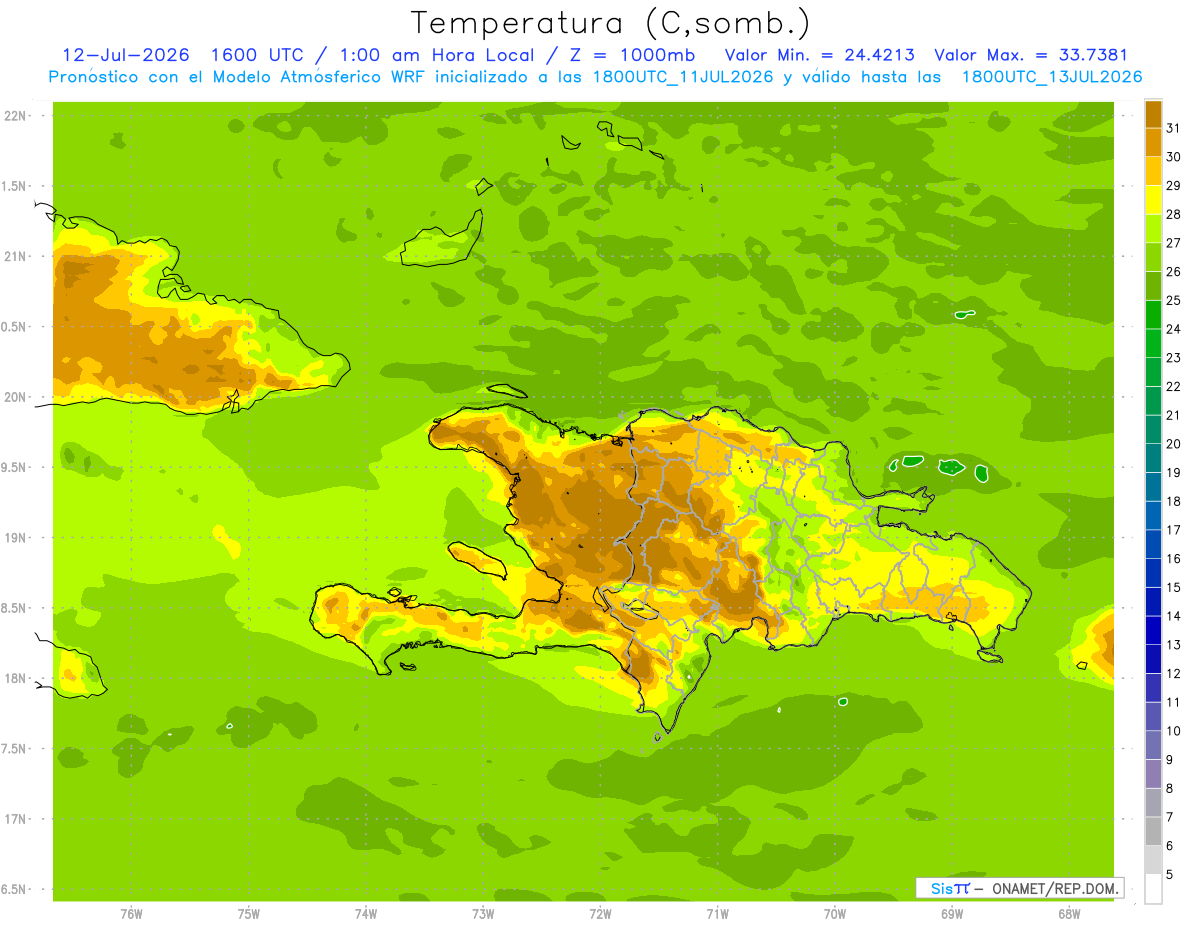The width and height of the screenshot is (1200, 927).
Task: Click the '12' label on the color legend
Action: click(x=1174, y=674)
